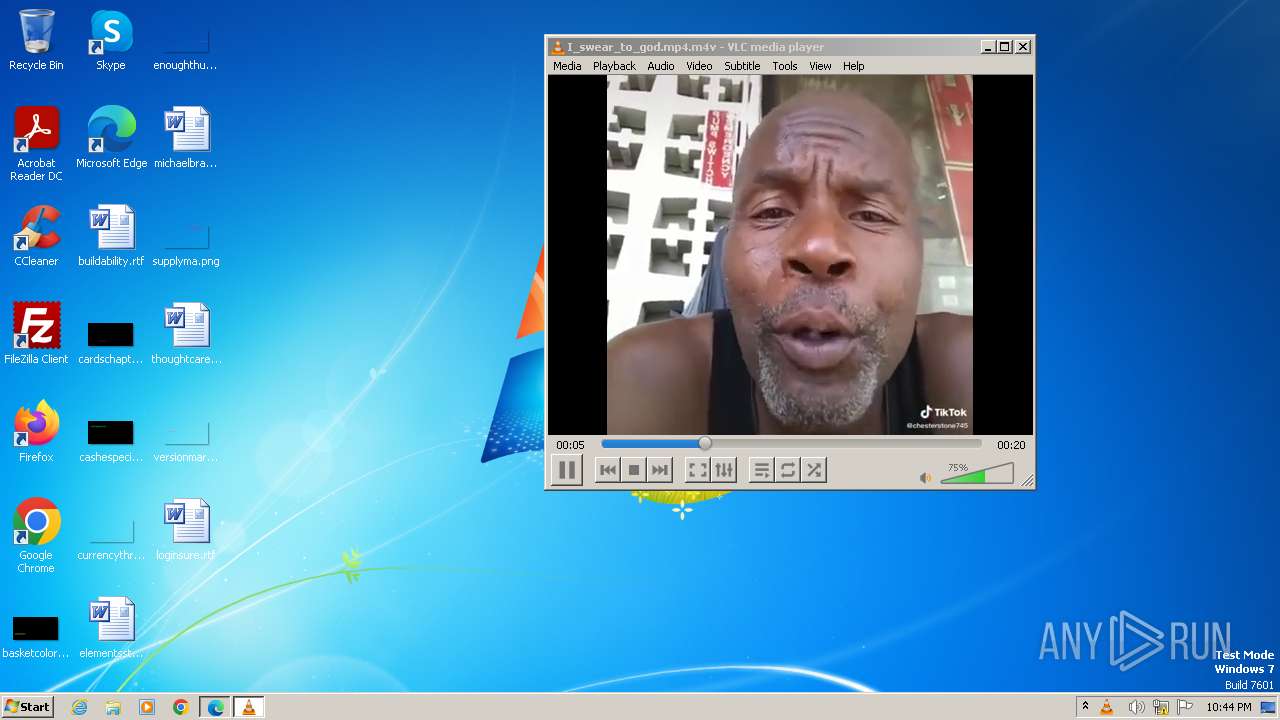Open Chrome from the taskbar
Screen dimensions: 1280x720
(x=180, y=707)
